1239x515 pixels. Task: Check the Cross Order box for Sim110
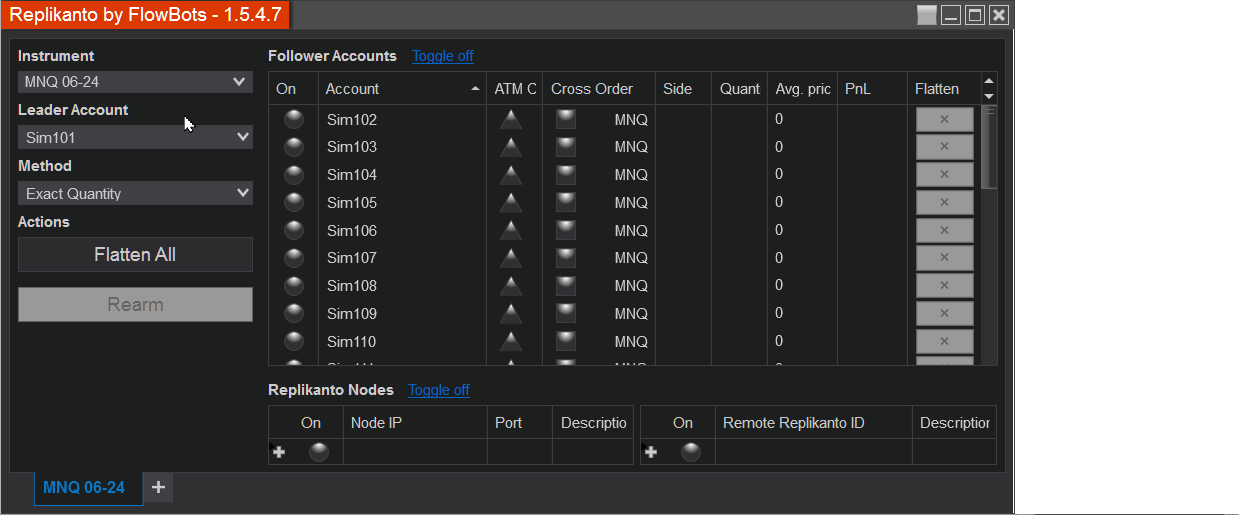pos(566,341)
